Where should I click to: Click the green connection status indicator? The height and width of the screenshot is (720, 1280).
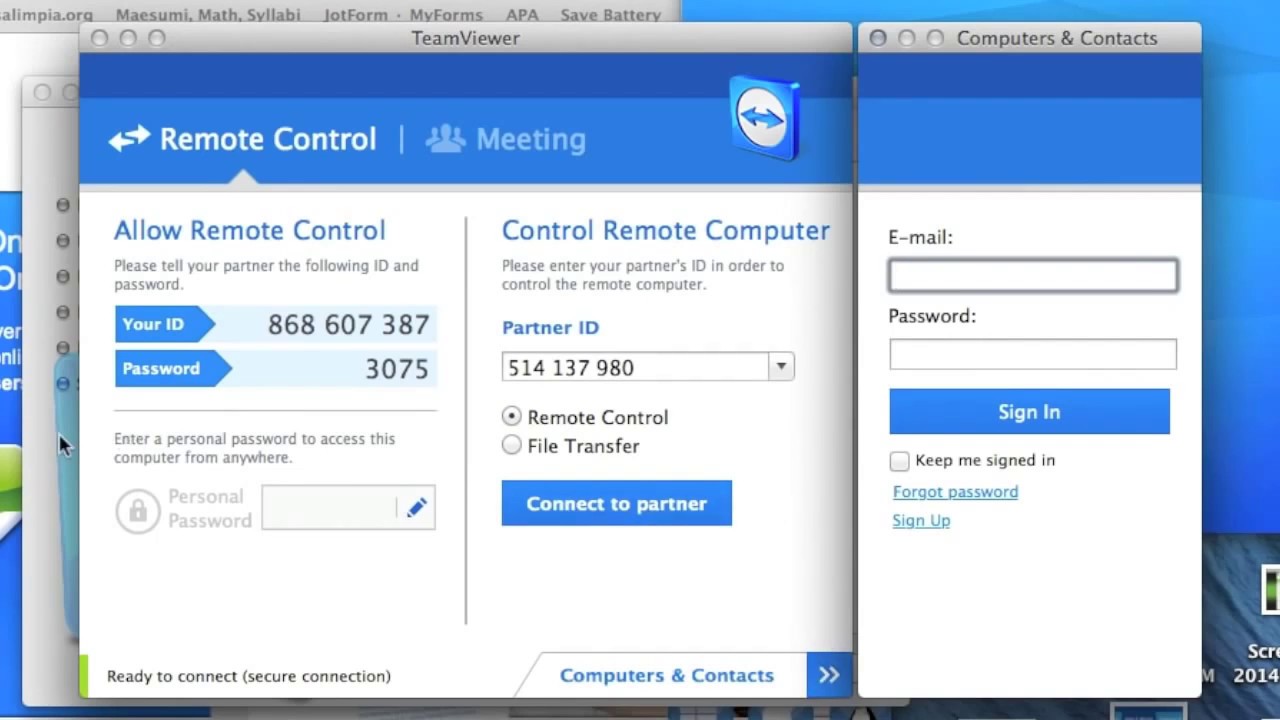tap(84, 675)
